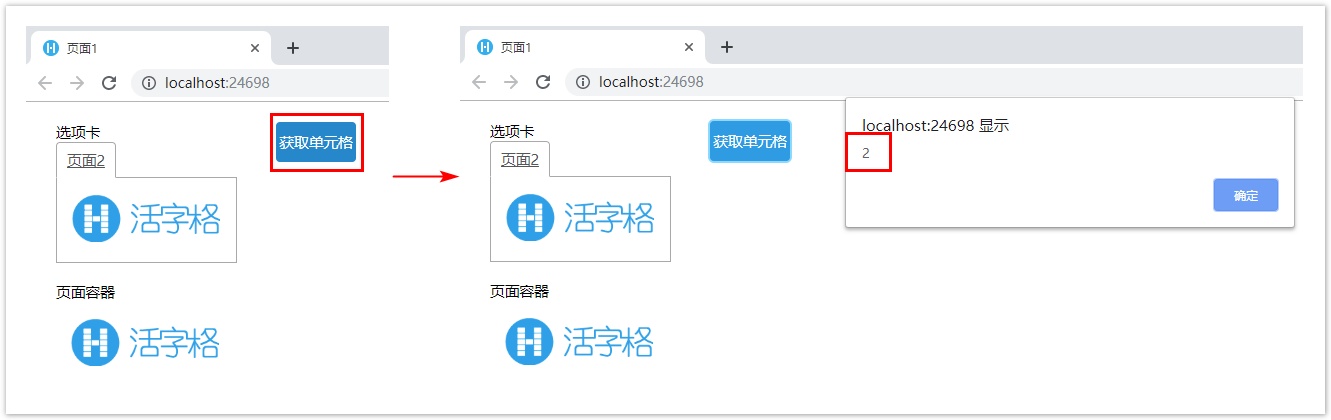Reload page in browser showing the alert
Viewport: 1331px width, 420px height.
(544, 82)
